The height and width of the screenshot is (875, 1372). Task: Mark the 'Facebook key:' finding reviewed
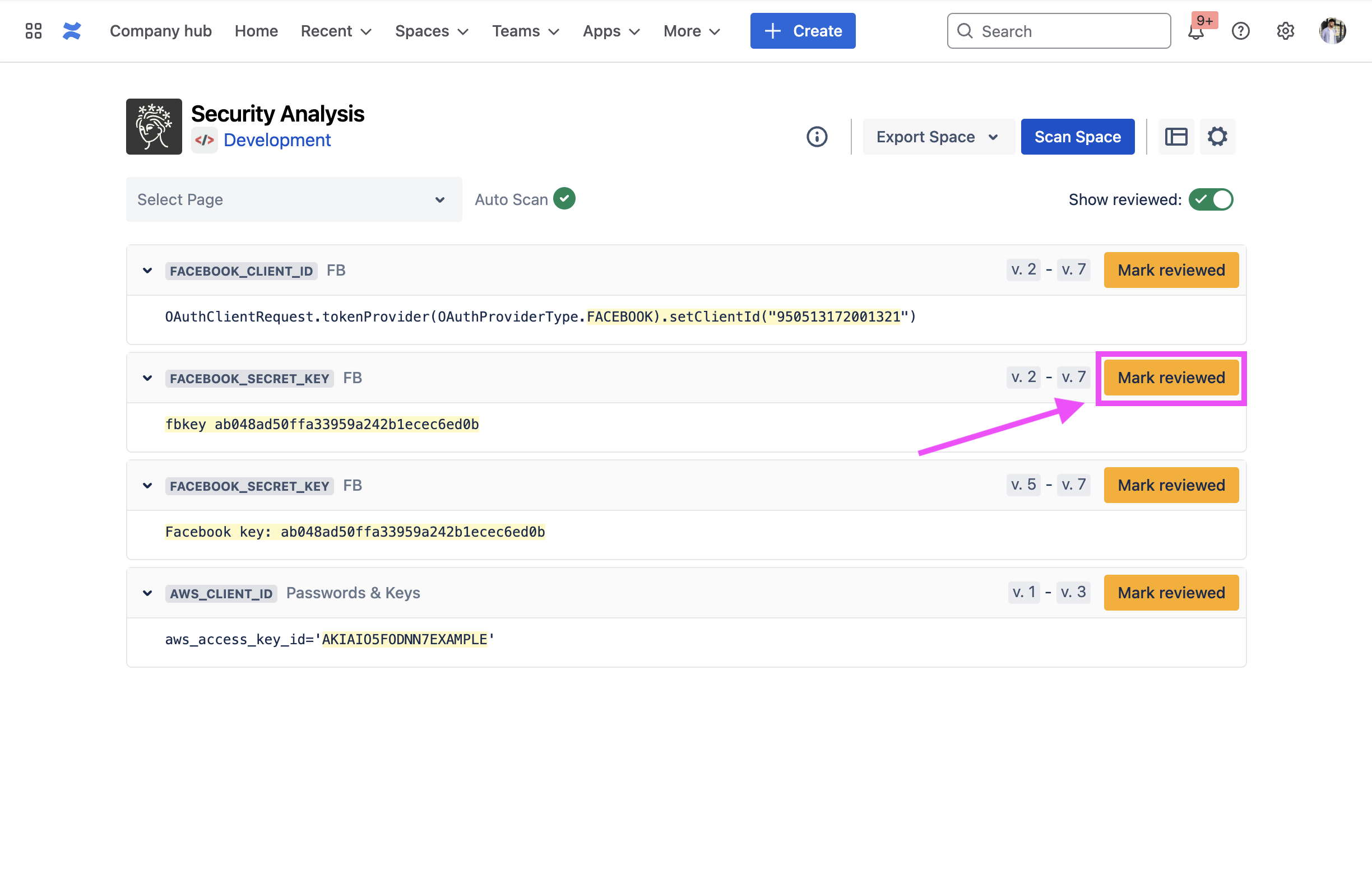point(1171,485)
